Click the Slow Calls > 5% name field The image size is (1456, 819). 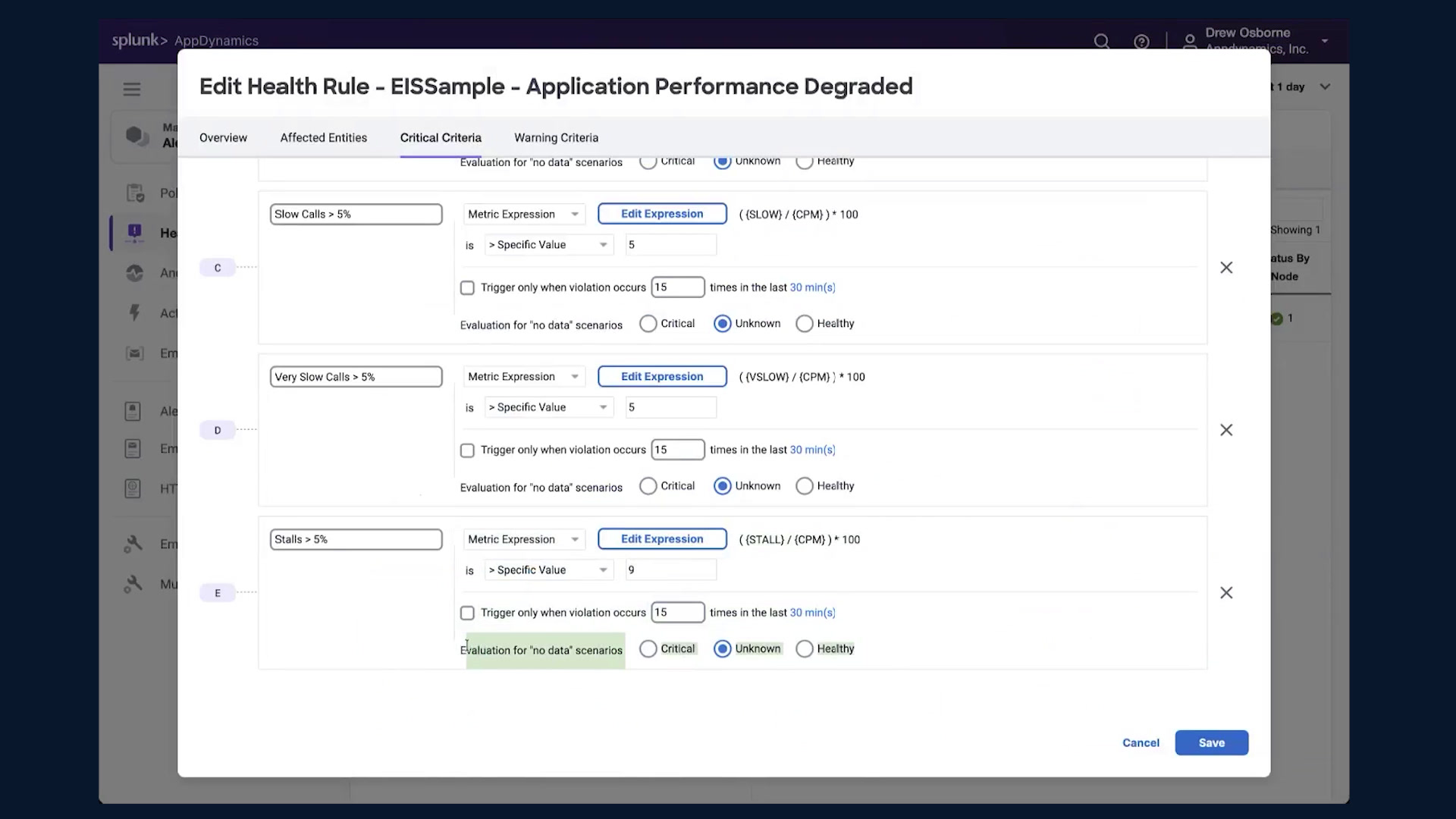pyautogui.click(x=356, y=215)
